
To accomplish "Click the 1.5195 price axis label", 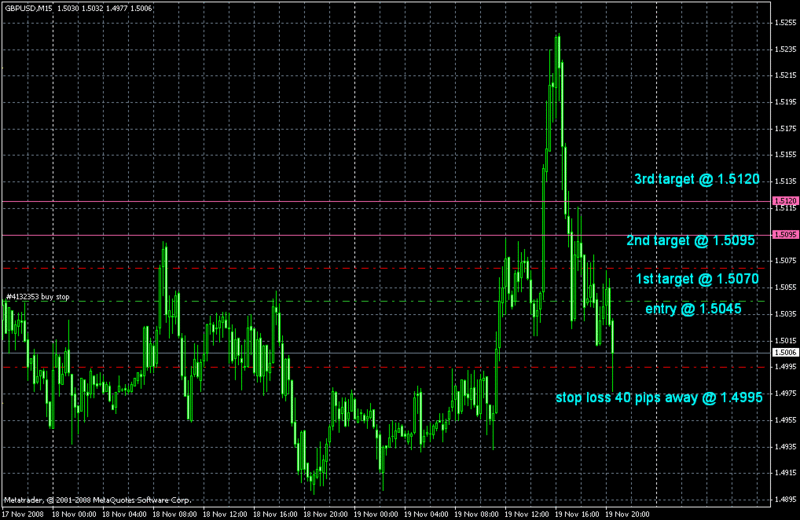I will [x=785, y=102].
